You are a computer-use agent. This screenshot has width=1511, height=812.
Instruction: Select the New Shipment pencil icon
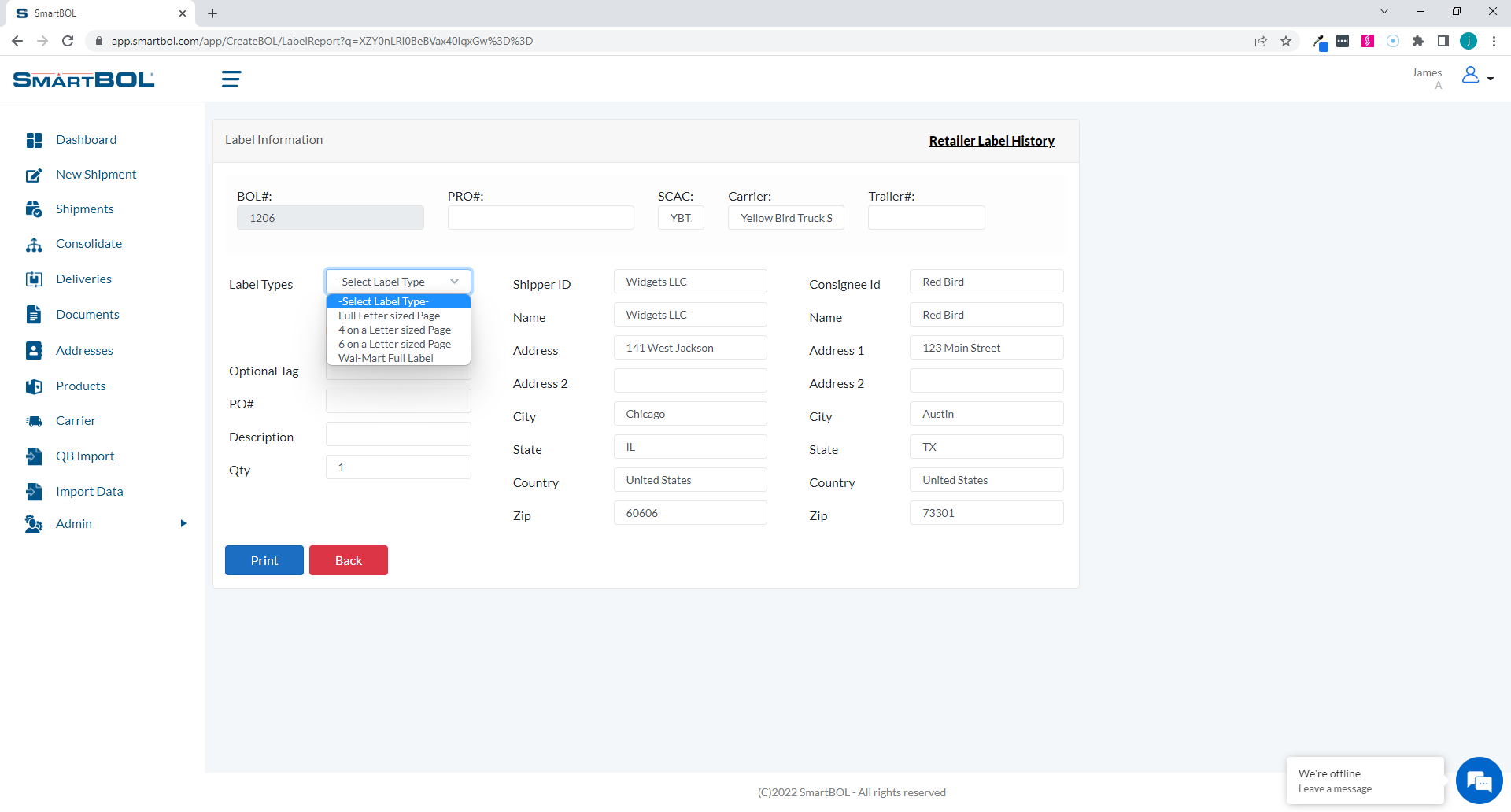point(34,175)
